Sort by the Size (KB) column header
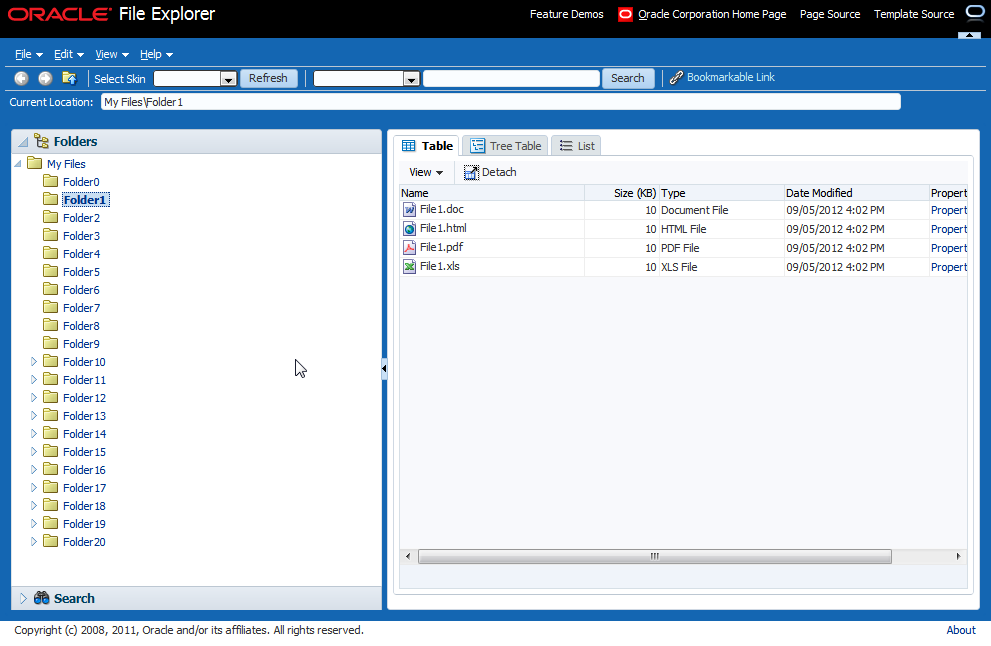 (621, 193)
